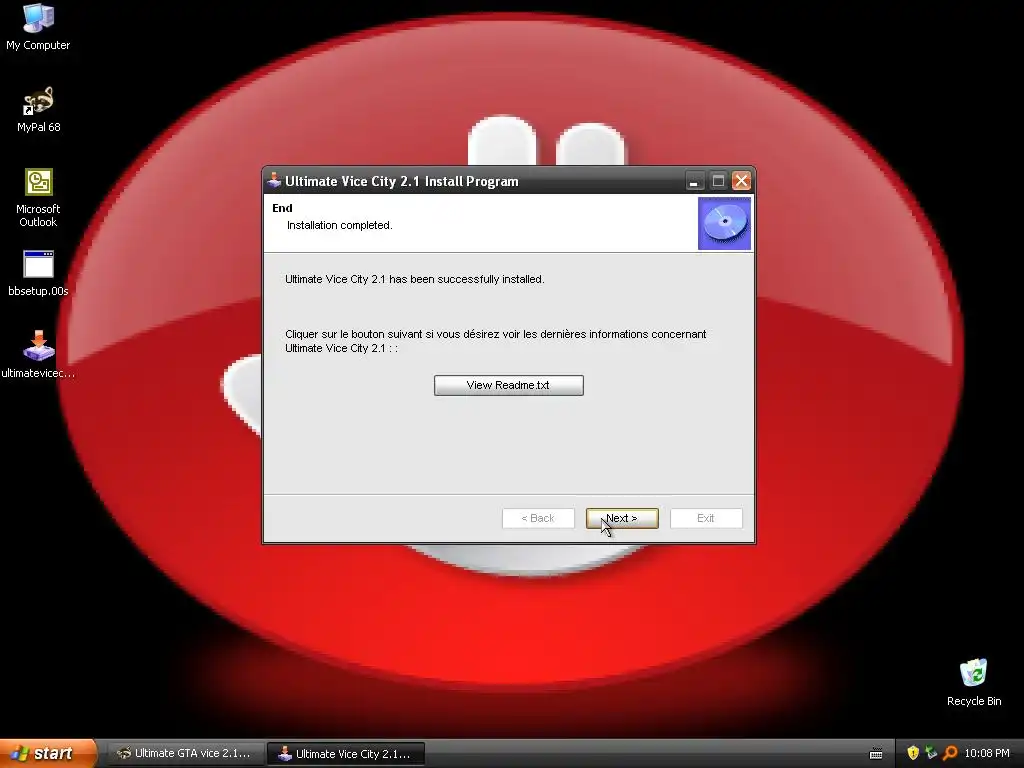The height and width of the screenshot is (768, 1024).
Task: Click the bold 'End' heading
Action: pos(282,208)
